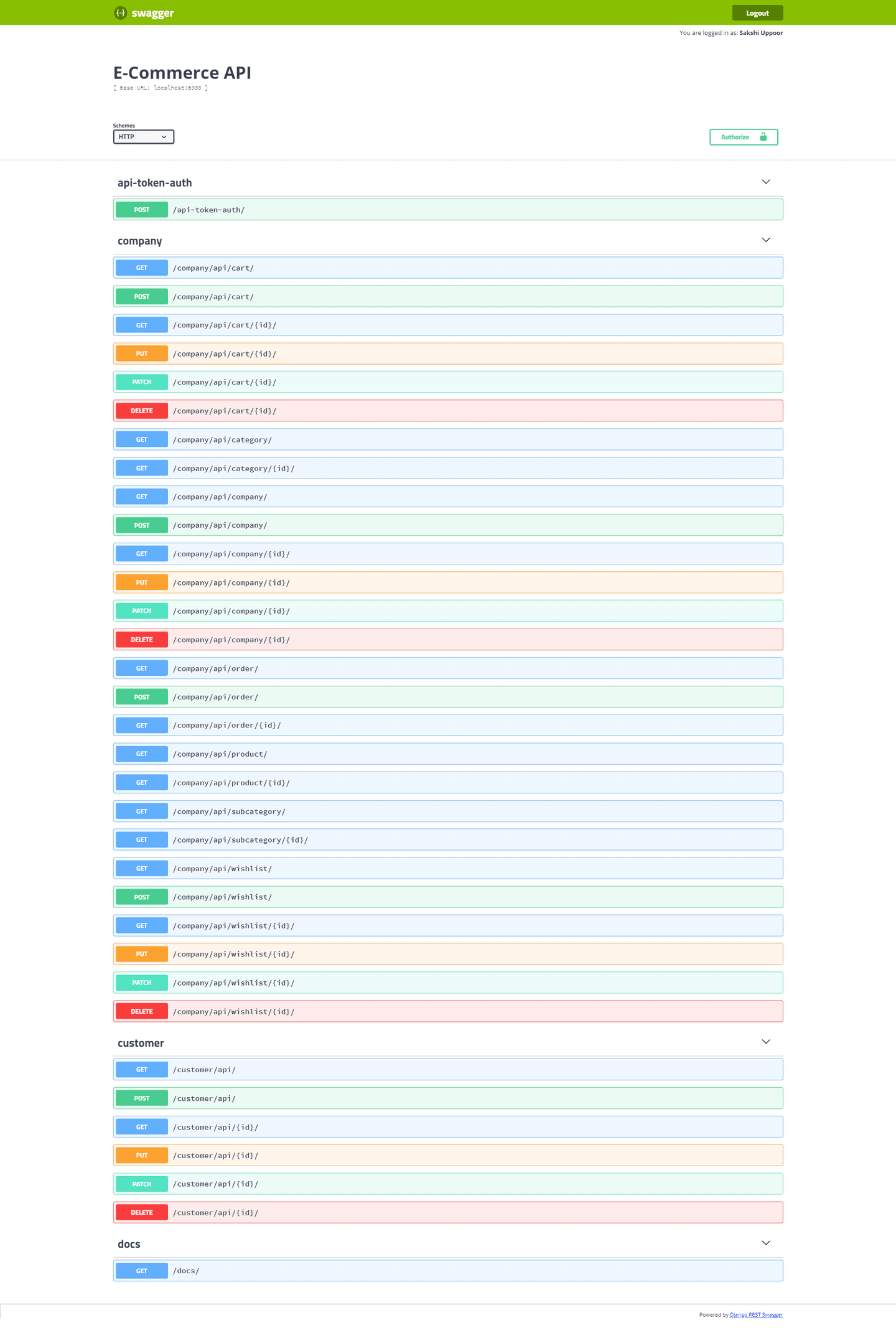Expand PUT /customer/api/{id}/ endpoint
Viewport: 896px width, 1328px height.
click(448, 1155)
